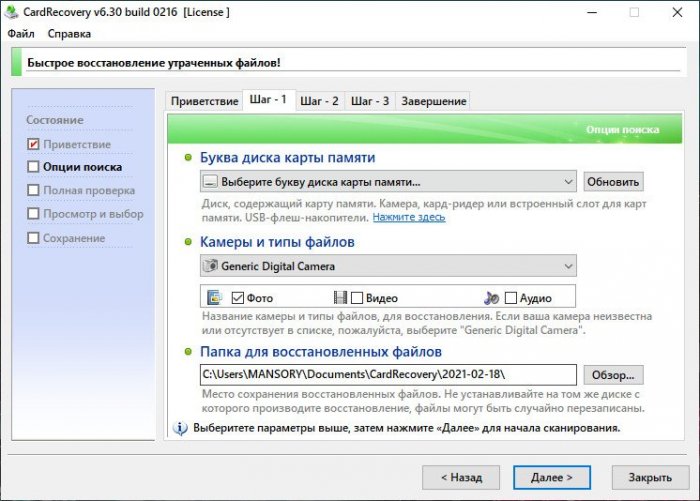This screenshot has width=700, height=501.
Task: Click the drive icon in the disk letter dropdown
Action: [x=210, y=182]
